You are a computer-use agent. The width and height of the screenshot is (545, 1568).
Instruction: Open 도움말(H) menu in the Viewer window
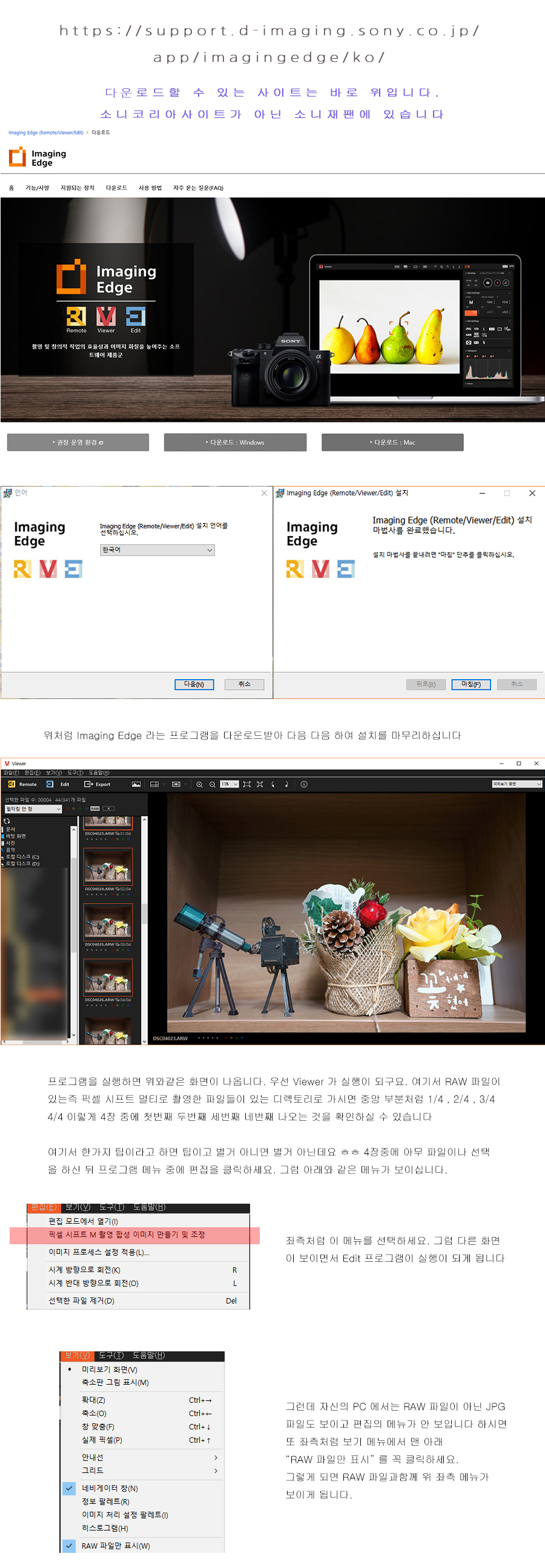[98, 772]
